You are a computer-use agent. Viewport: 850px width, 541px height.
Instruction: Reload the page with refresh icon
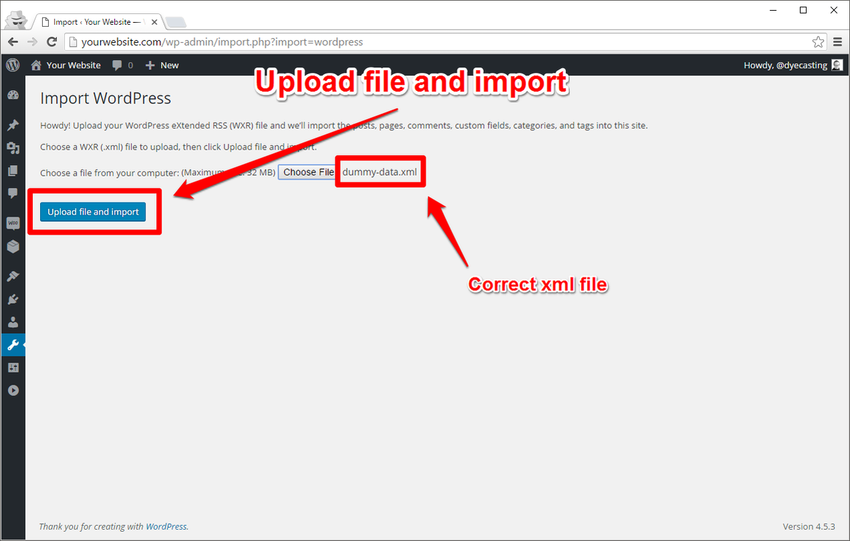[51, 42]
